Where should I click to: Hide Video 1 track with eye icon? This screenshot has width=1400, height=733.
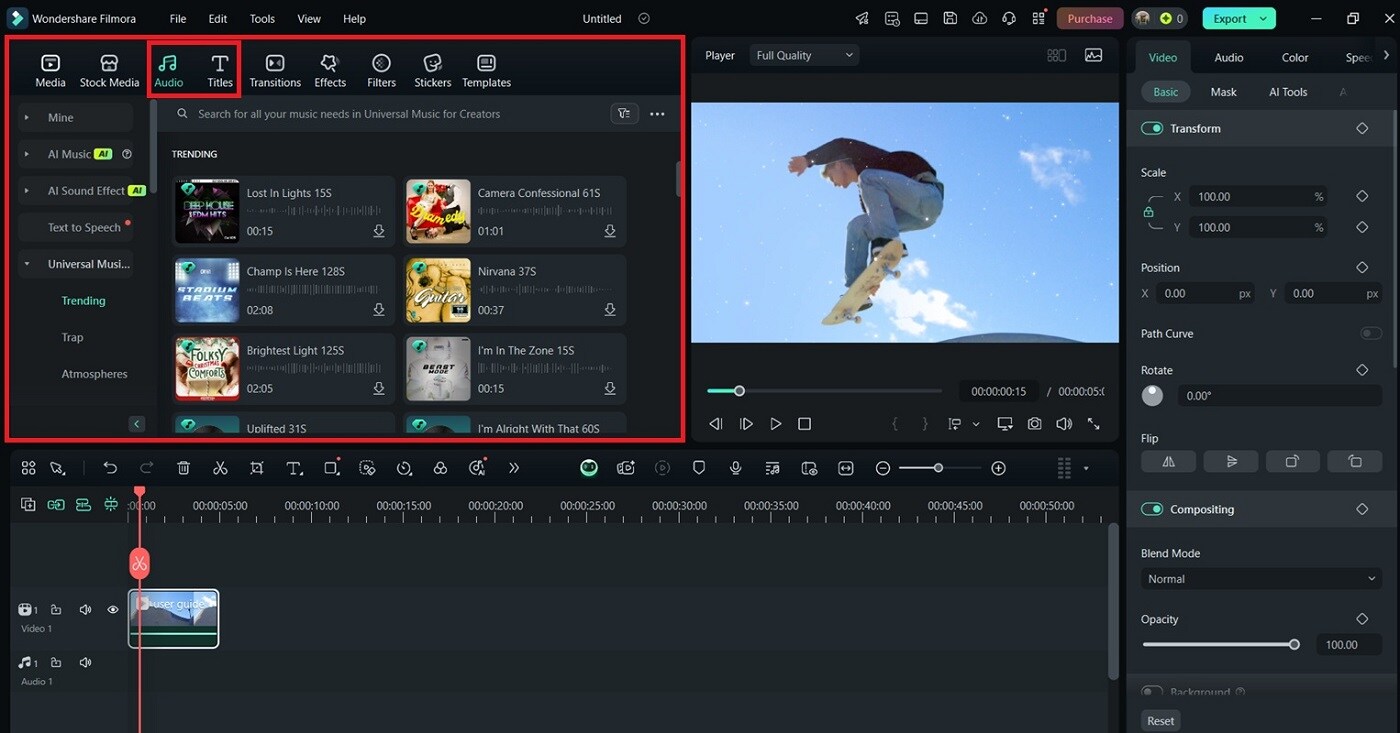pyautogui.click(x=113, y=609)
